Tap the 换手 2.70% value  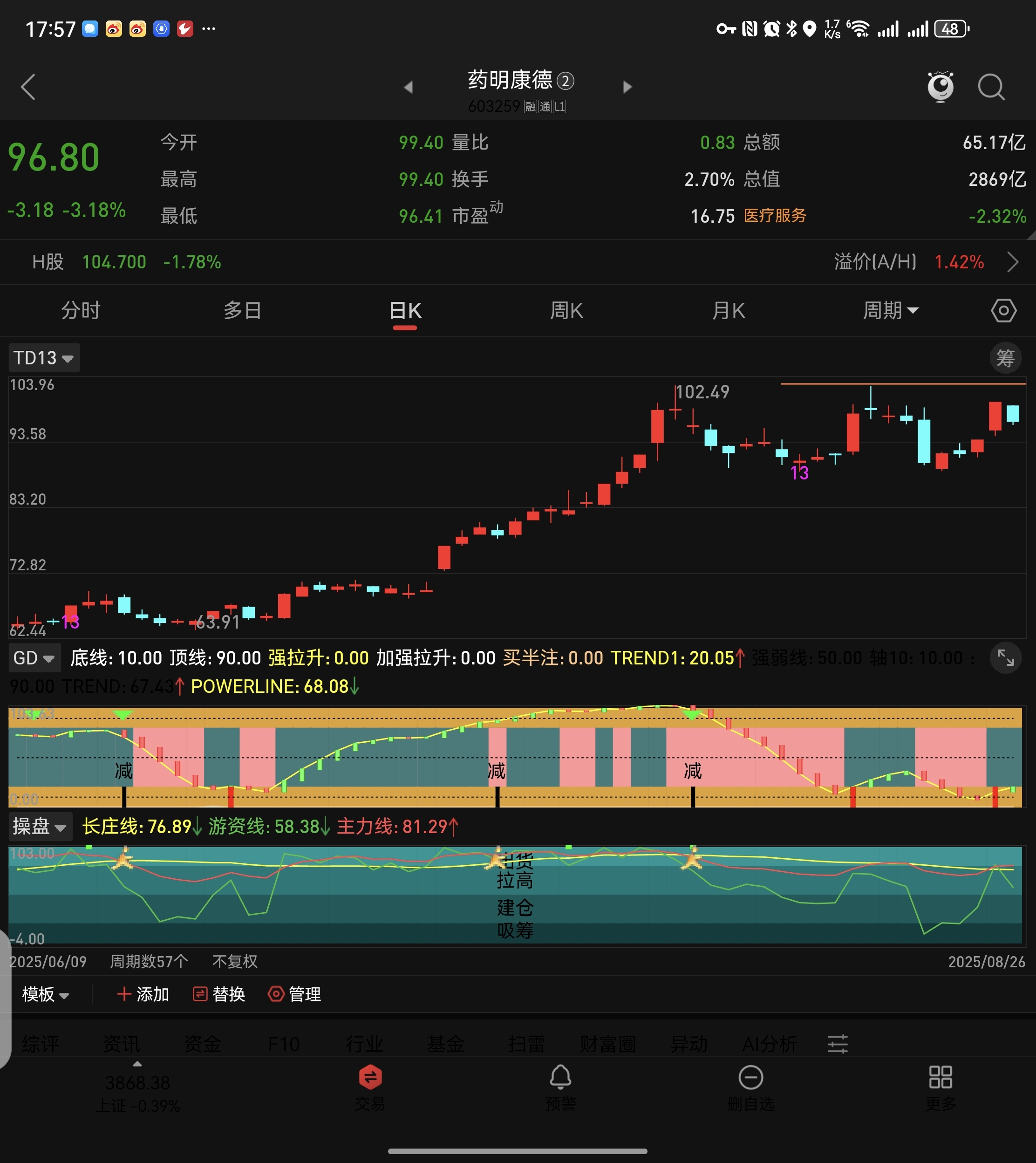[x=709, y=179]
